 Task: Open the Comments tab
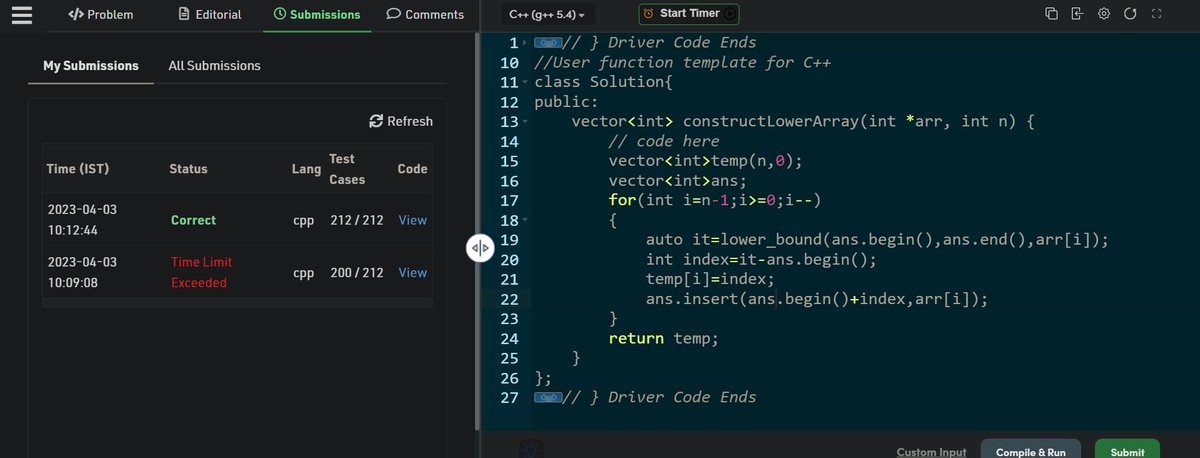click(x=425, y=15)
